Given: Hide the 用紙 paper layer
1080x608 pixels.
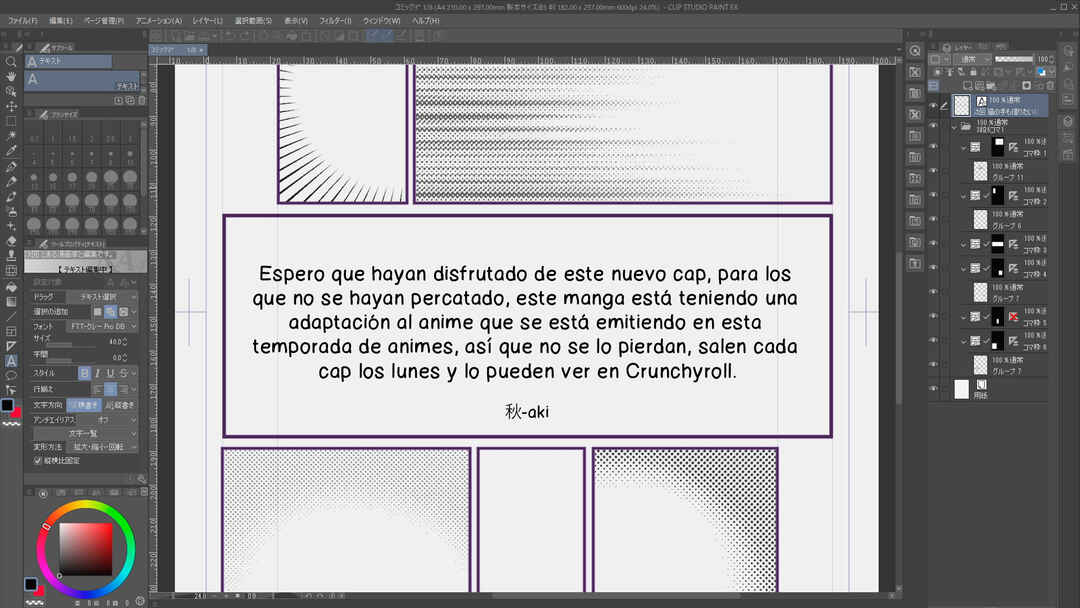Looking at the screenshot, I should (933, 389).
